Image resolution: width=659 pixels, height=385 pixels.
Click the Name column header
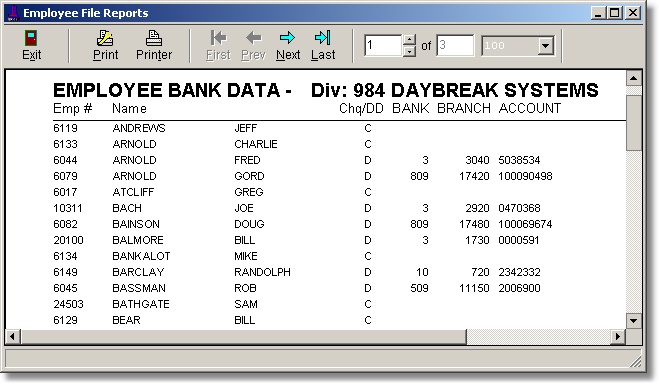[x=129, y=108]
